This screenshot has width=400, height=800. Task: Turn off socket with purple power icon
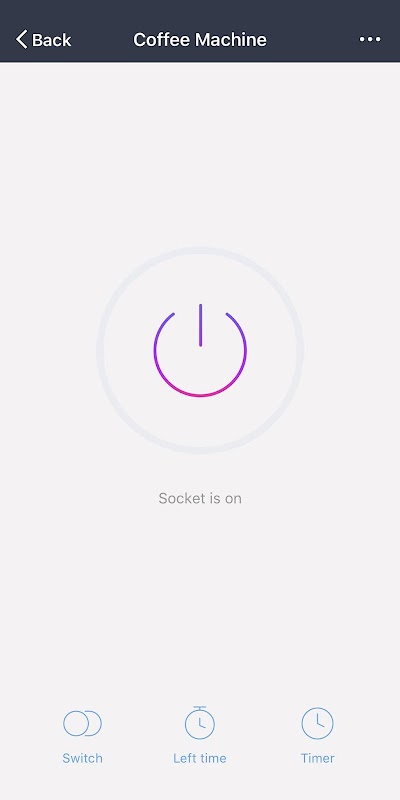[200, 350]
